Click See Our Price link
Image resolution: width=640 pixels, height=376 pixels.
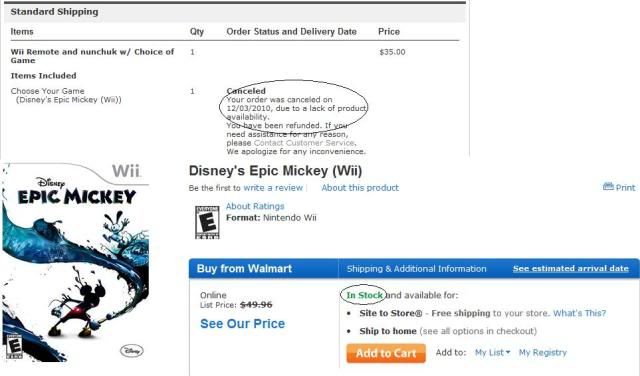coord(242,324)
